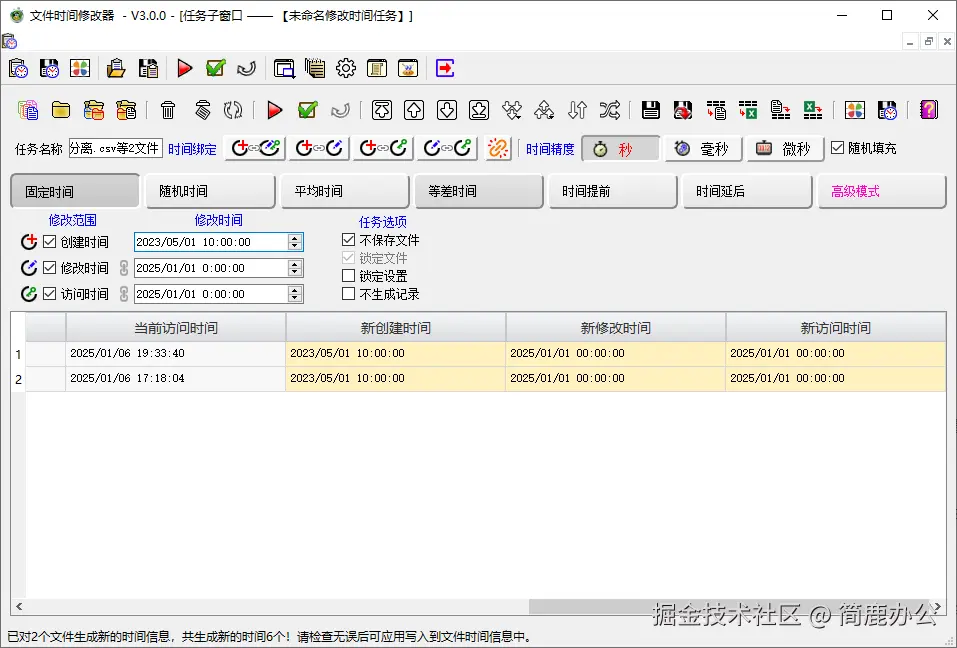Open the settings gear icon on the toolbar
Screen dimensions: 957x648
pos(347,68)
